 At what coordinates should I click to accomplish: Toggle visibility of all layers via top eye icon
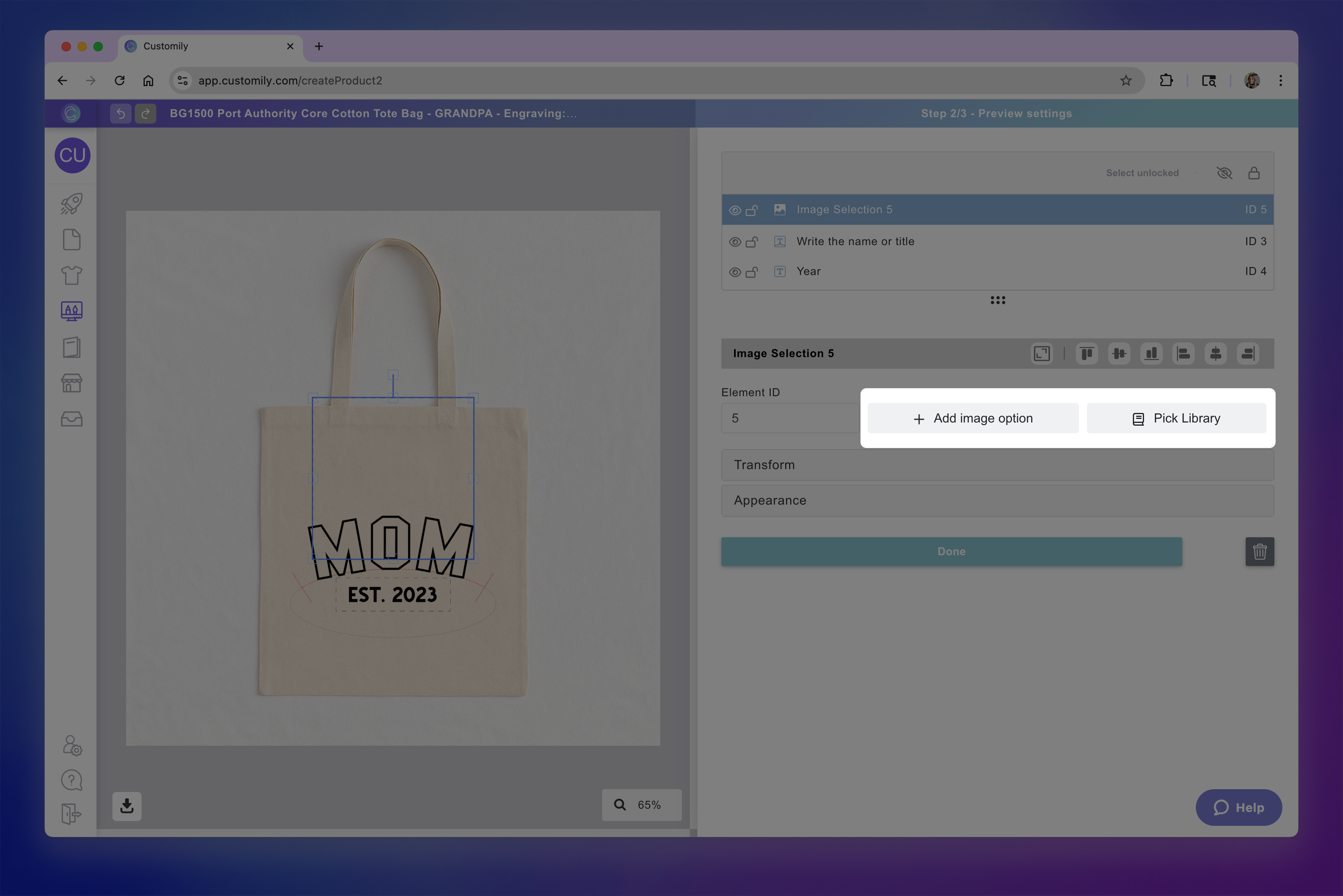1225,173
